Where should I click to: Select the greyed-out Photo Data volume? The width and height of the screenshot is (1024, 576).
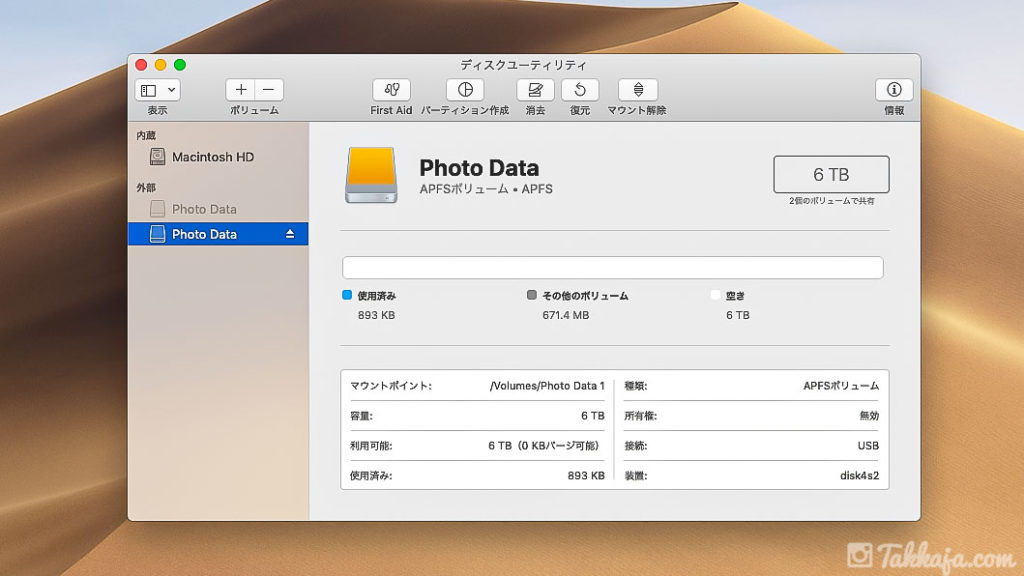(x=204, y=209)
